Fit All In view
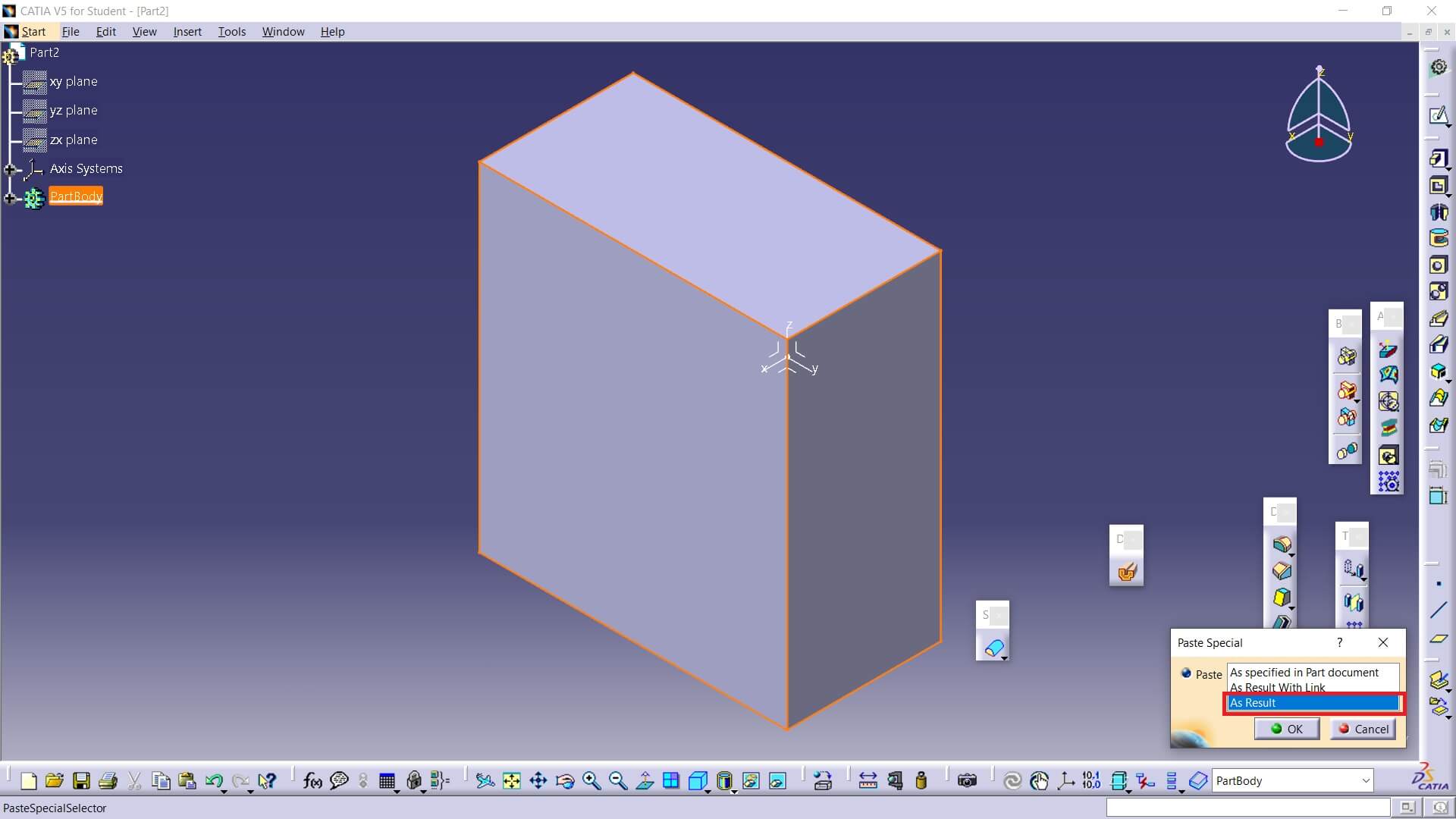This screenshot has height=819, width=1456. pyautogui.click(x=512, y=780)
